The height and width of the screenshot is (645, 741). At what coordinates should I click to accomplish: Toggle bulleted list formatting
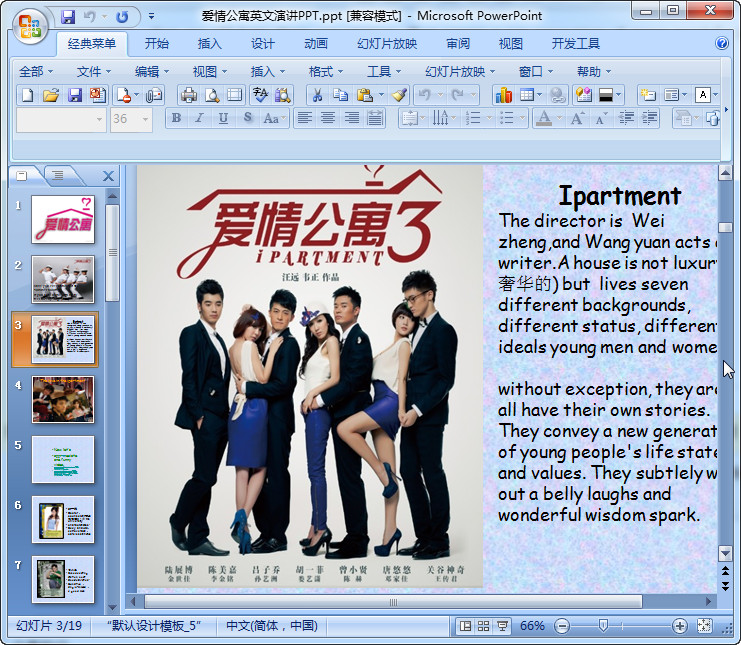[506, 118]
